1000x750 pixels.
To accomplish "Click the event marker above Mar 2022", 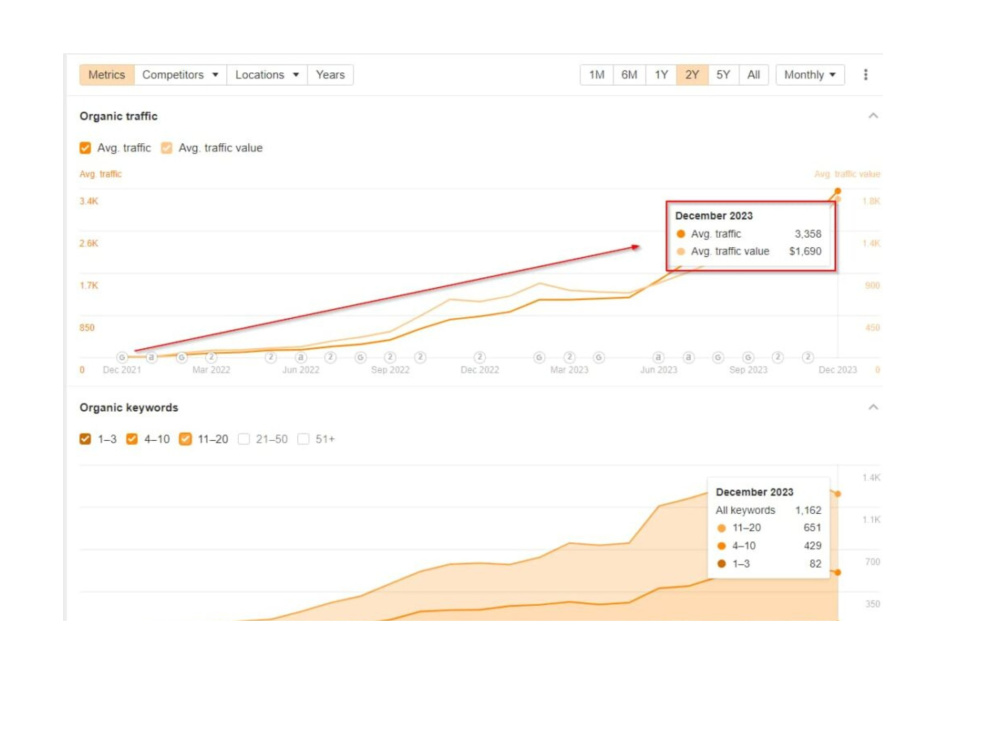I will coord(212,357).
